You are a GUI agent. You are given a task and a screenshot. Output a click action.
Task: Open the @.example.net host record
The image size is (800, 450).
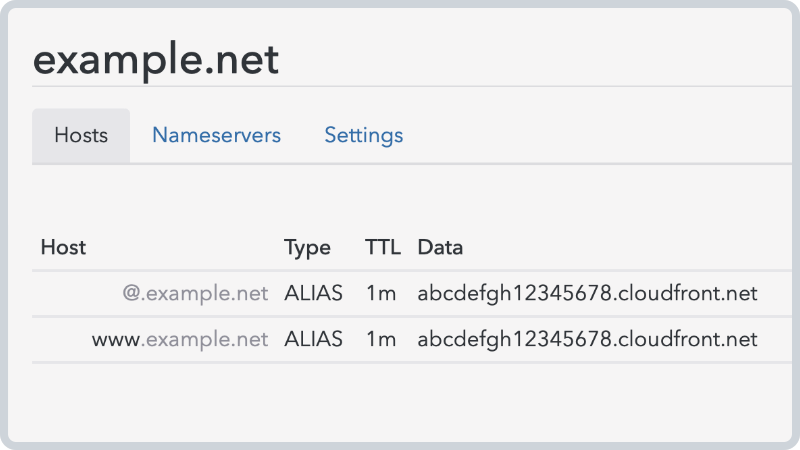[195, 293]
